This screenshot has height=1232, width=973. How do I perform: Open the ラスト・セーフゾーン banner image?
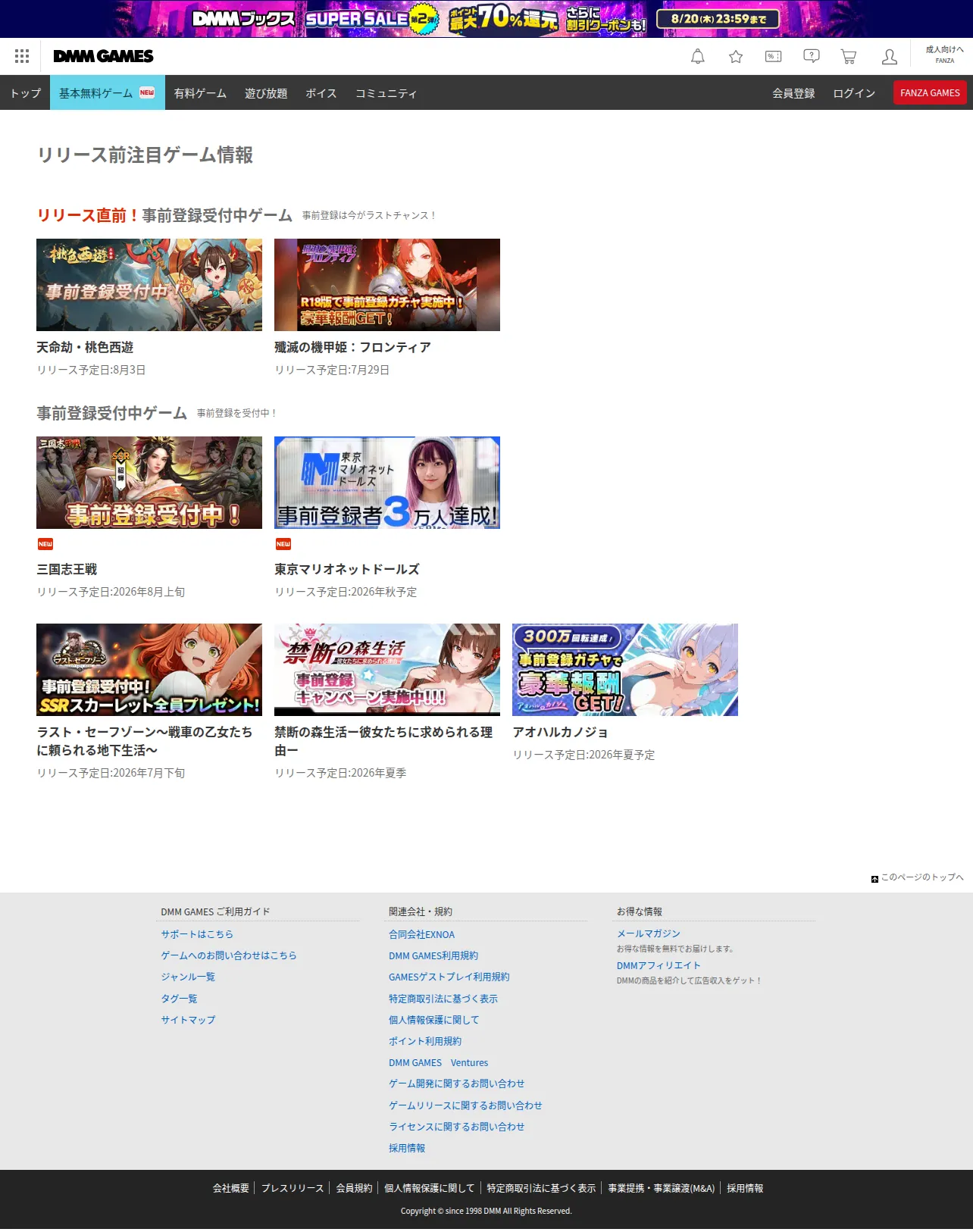point(149,670)
